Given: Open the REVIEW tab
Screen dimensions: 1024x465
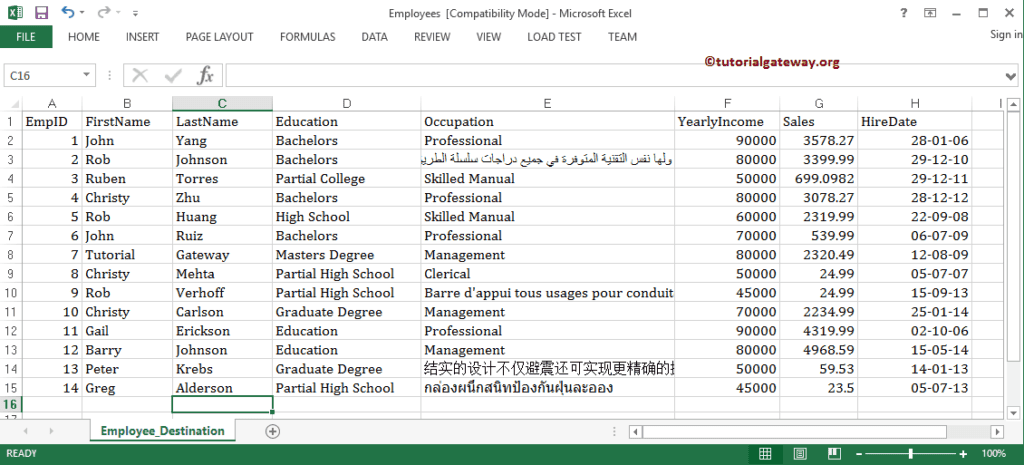Looking at the screenshot, I should [x=432, y=37].
